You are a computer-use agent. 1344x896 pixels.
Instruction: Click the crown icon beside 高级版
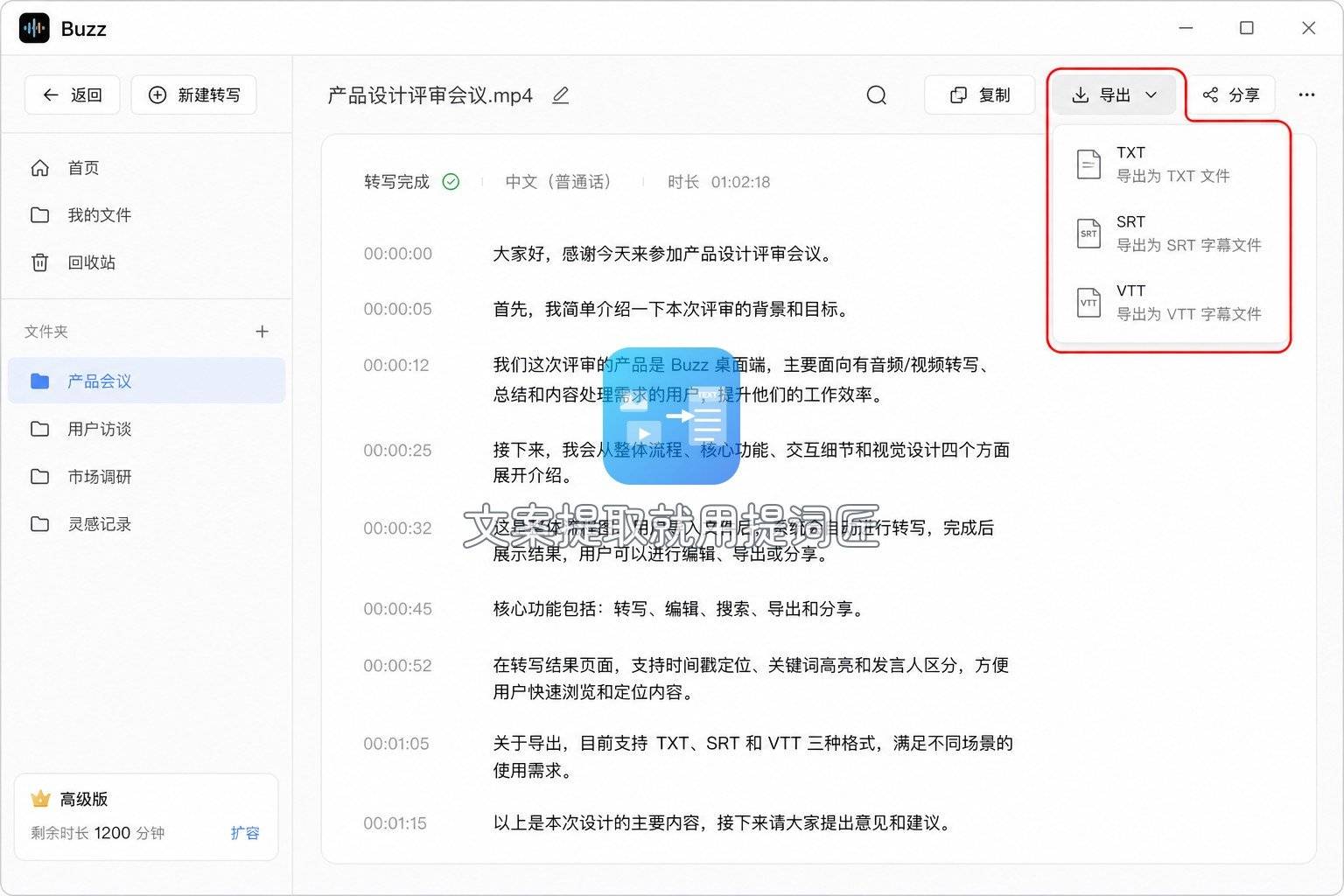coord(40,799)
